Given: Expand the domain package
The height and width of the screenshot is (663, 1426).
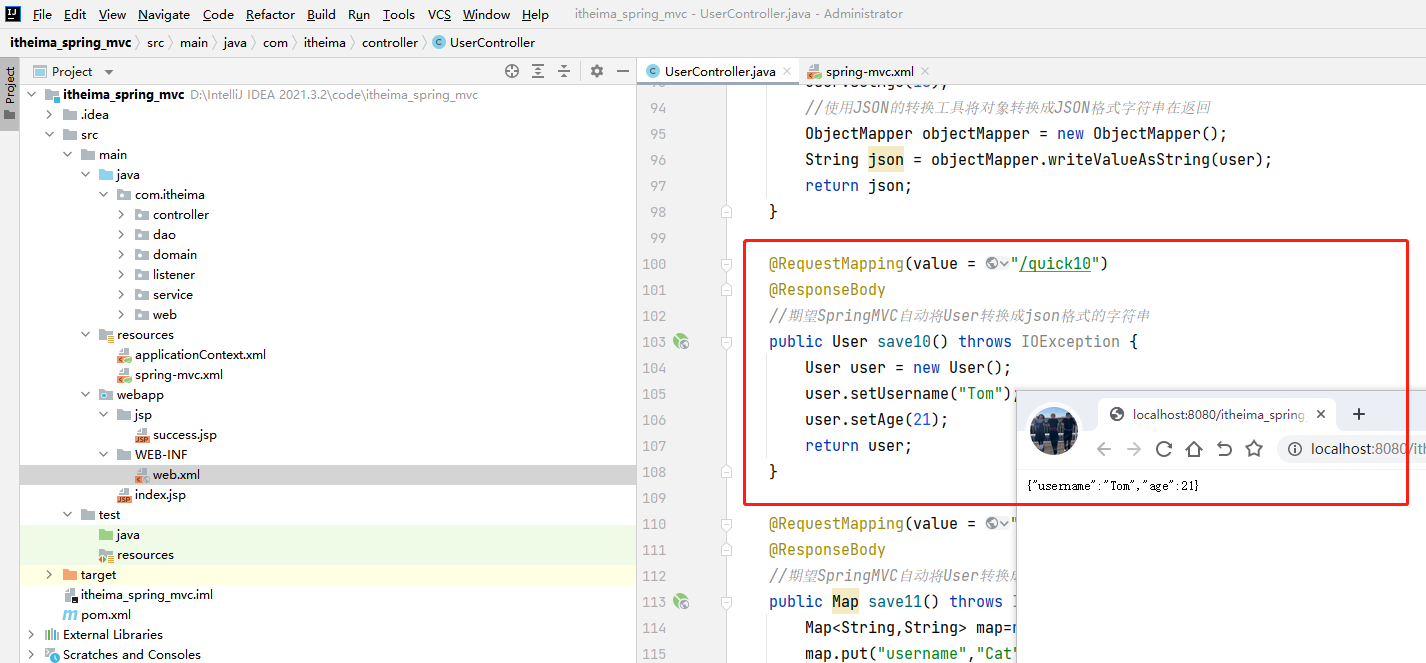Looking at the screenshot, I should 122,255.
